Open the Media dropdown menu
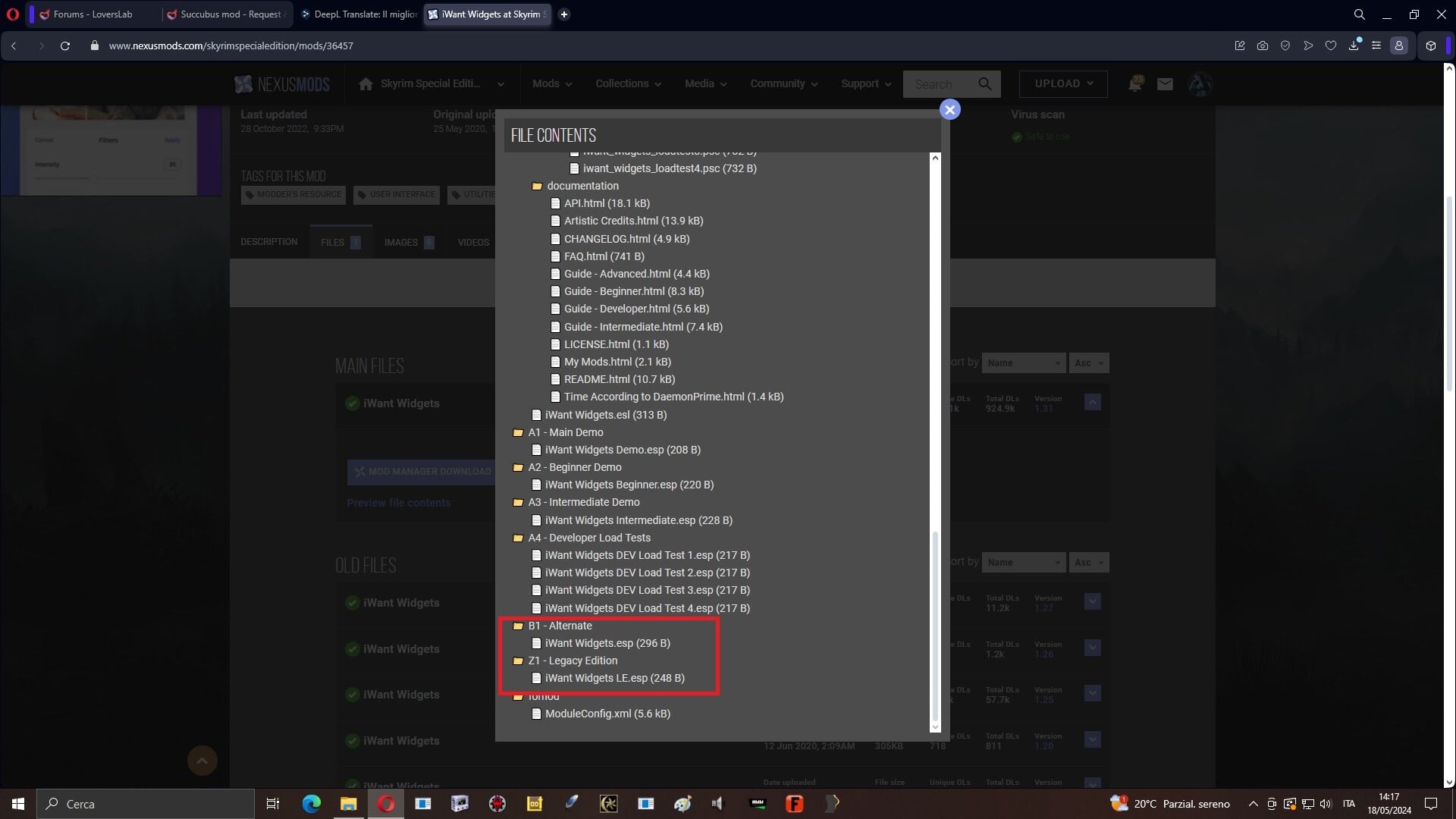The image size is (1456, 819). (705, 84)
